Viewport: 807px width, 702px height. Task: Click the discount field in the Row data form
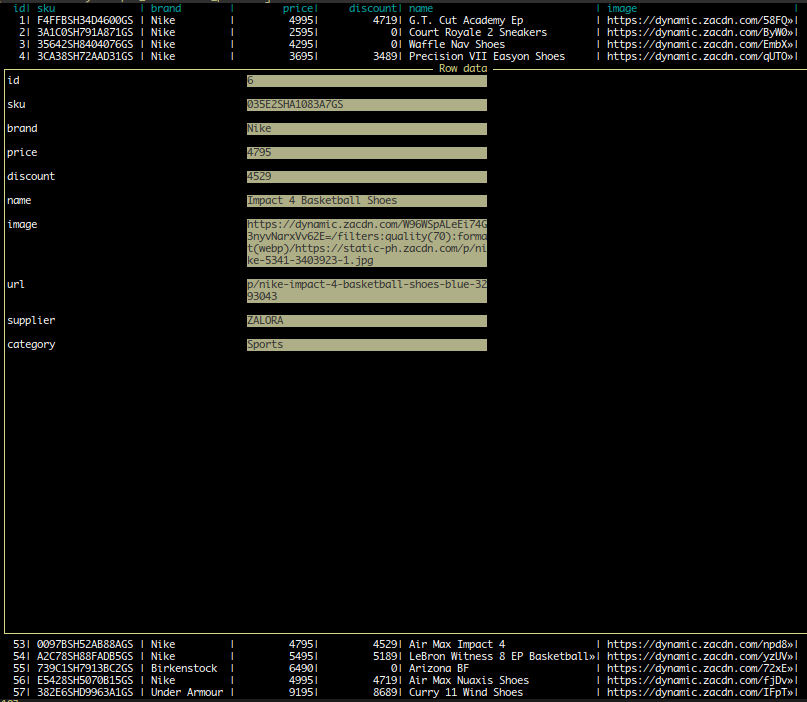pos(366,177)
